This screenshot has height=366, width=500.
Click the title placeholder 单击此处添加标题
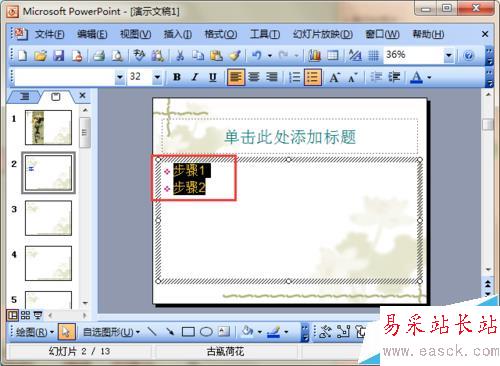point(290,137)
